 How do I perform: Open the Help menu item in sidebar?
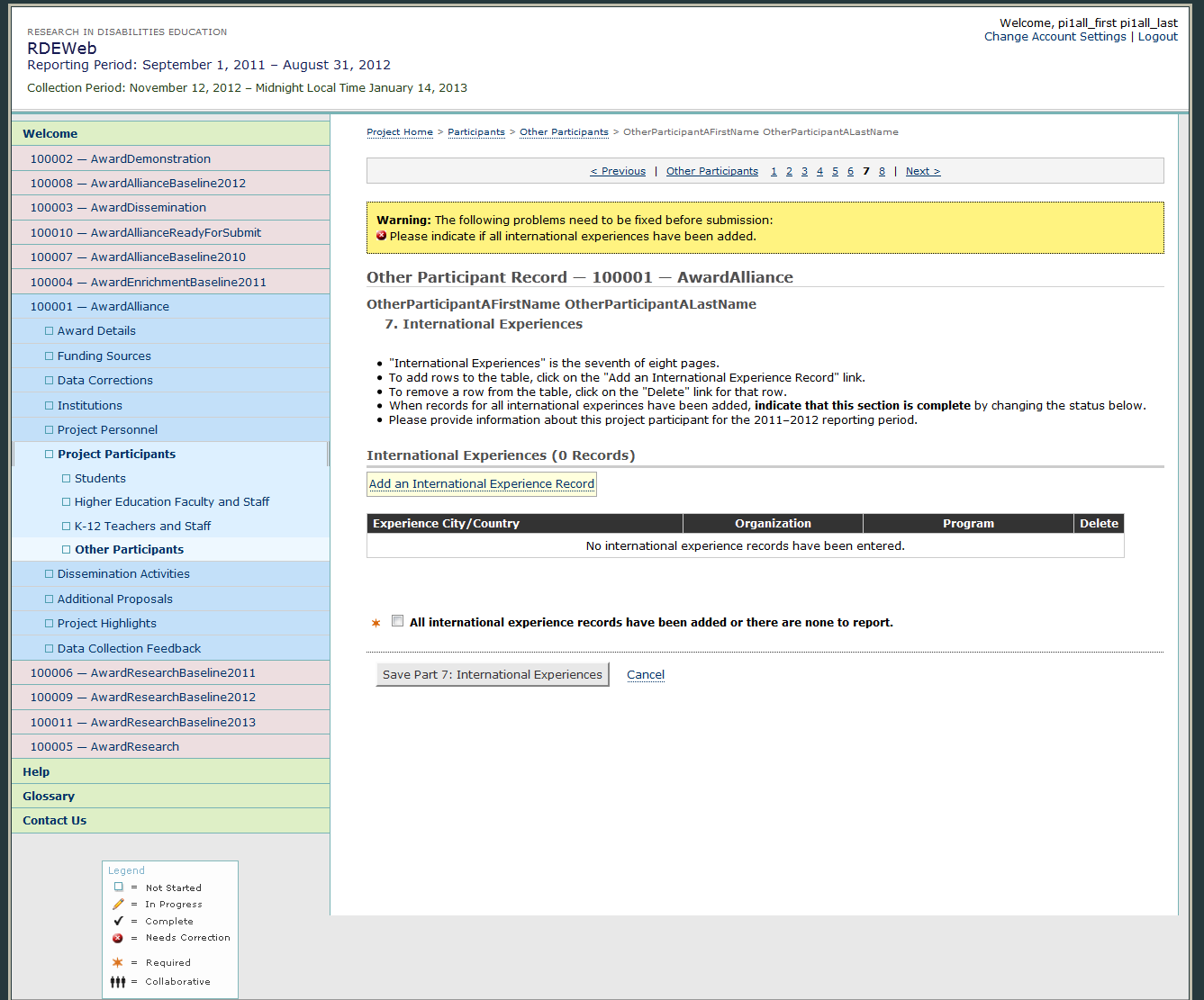[x=36, y=772]
